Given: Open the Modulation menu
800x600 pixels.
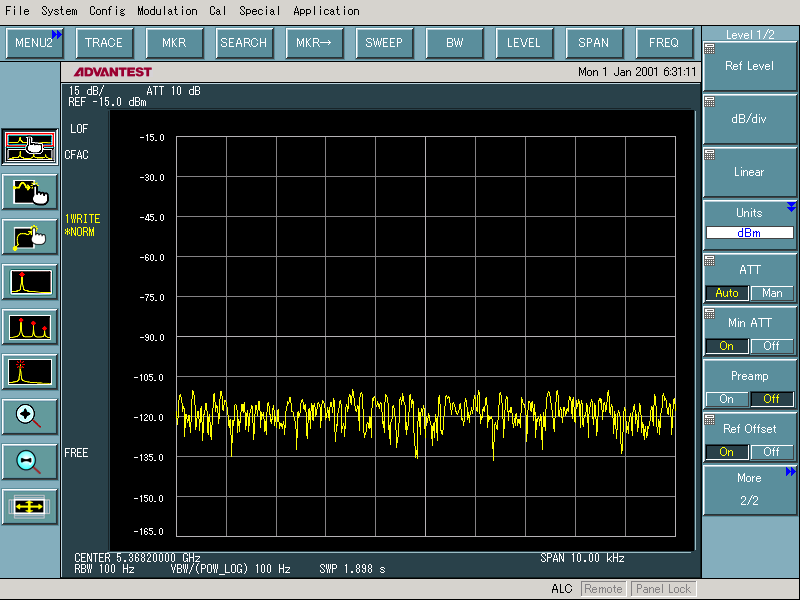Looking at the screenshot, I should click(167, 11).
